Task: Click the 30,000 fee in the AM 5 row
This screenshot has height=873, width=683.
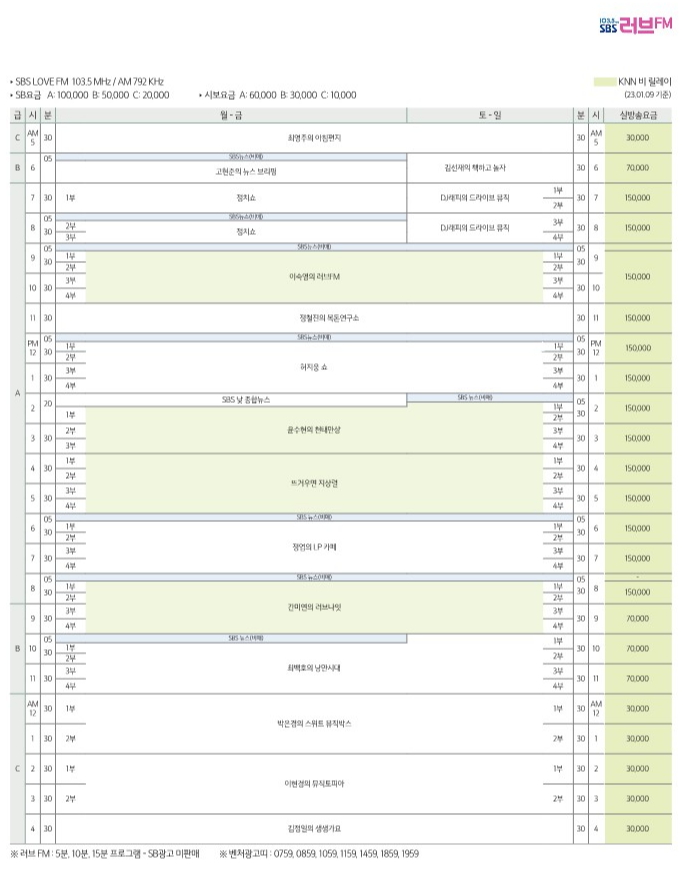Action: click(638, 138)
